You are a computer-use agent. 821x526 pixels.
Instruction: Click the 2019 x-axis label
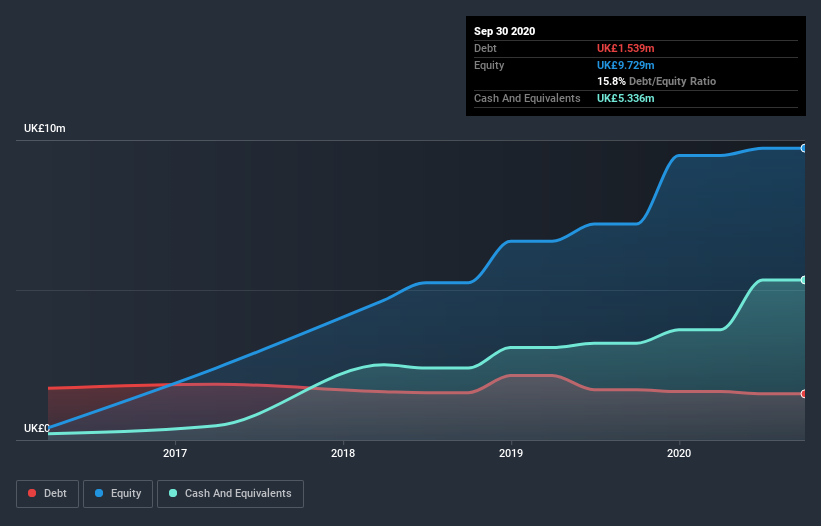[x=511, y=453]
